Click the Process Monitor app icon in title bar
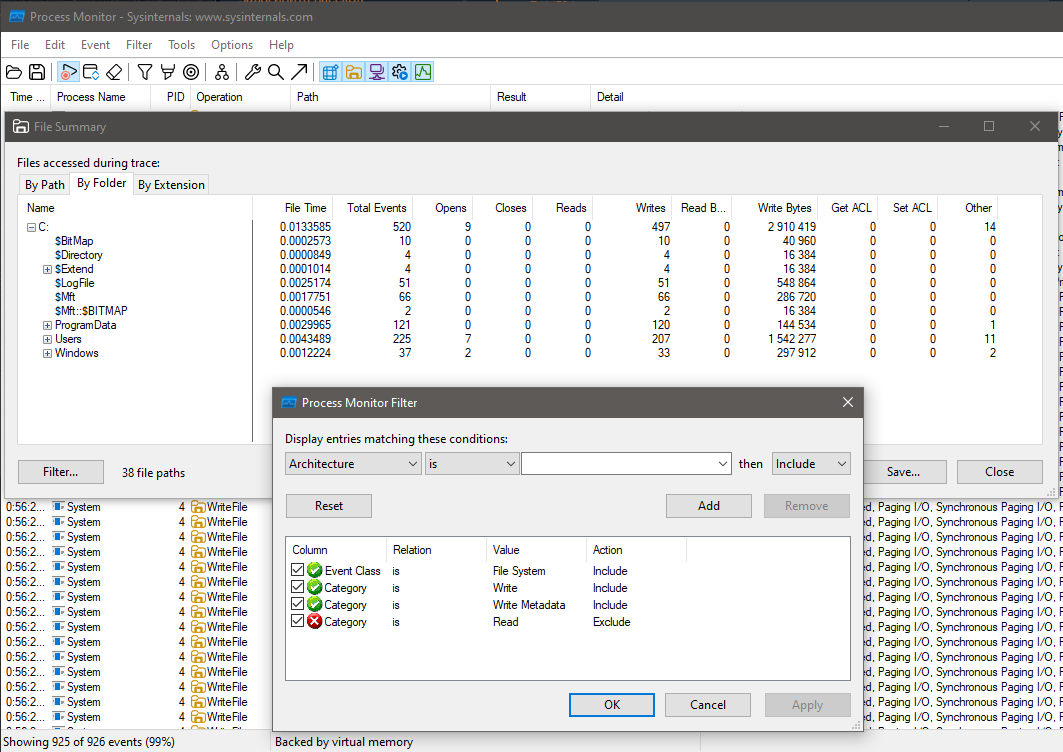Image resolution: width=1063 pixels, height=752 pixels. click(16, 17)
